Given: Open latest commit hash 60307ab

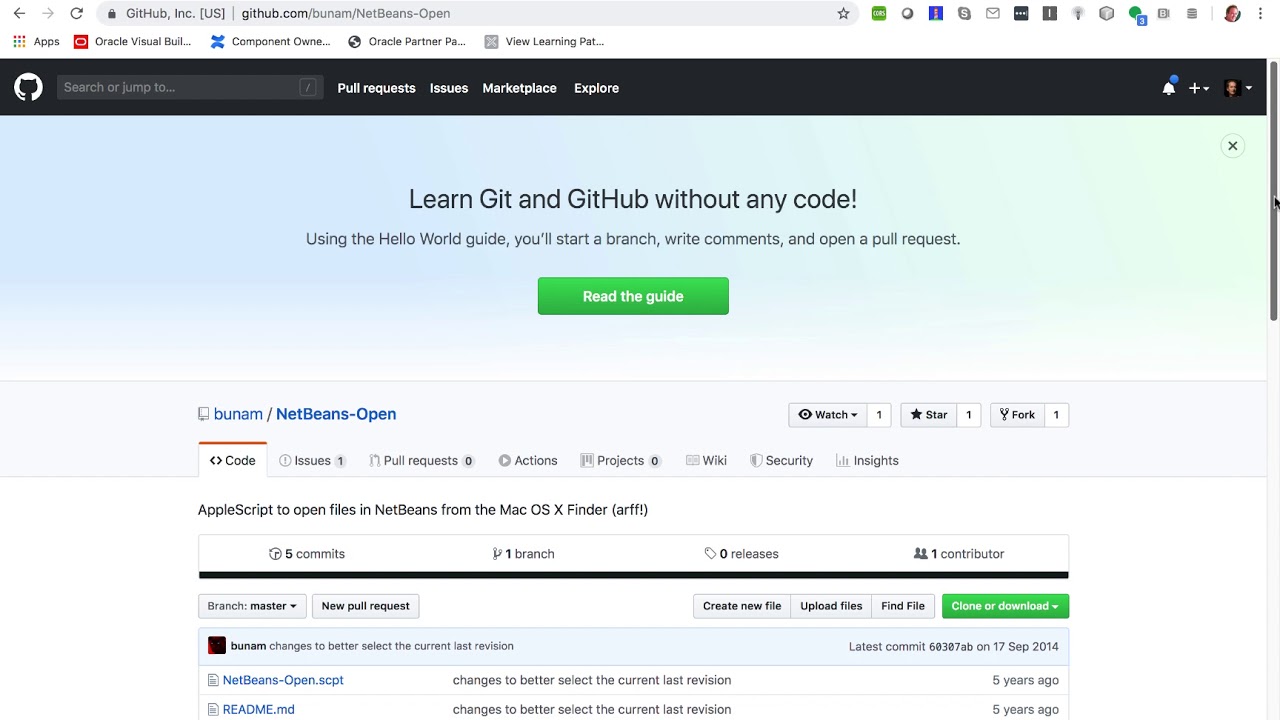Looking at the screenshot, I should coord(950,647).
